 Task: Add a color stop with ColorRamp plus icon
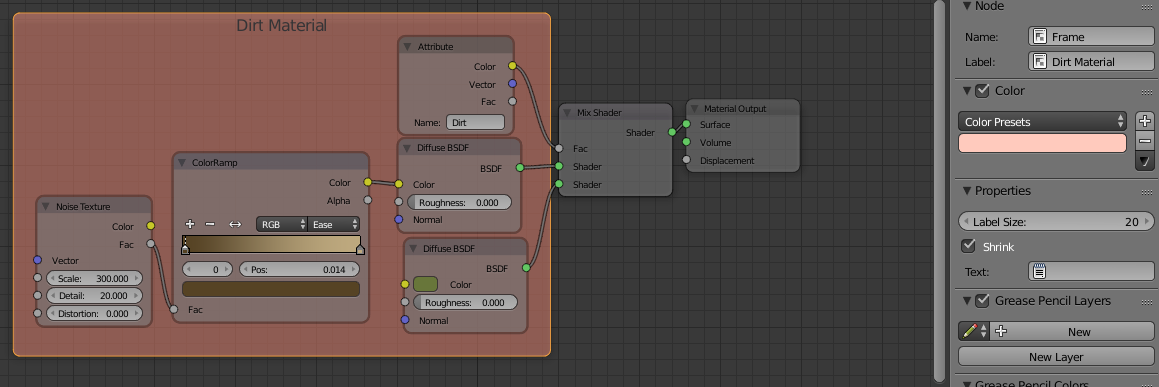pos(190,224)
